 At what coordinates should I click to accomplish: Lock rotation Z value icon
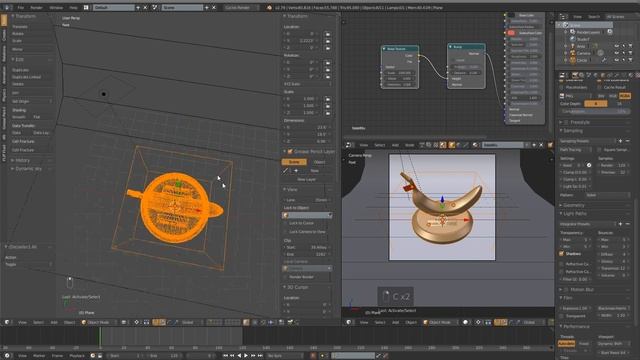coord(327,76)
